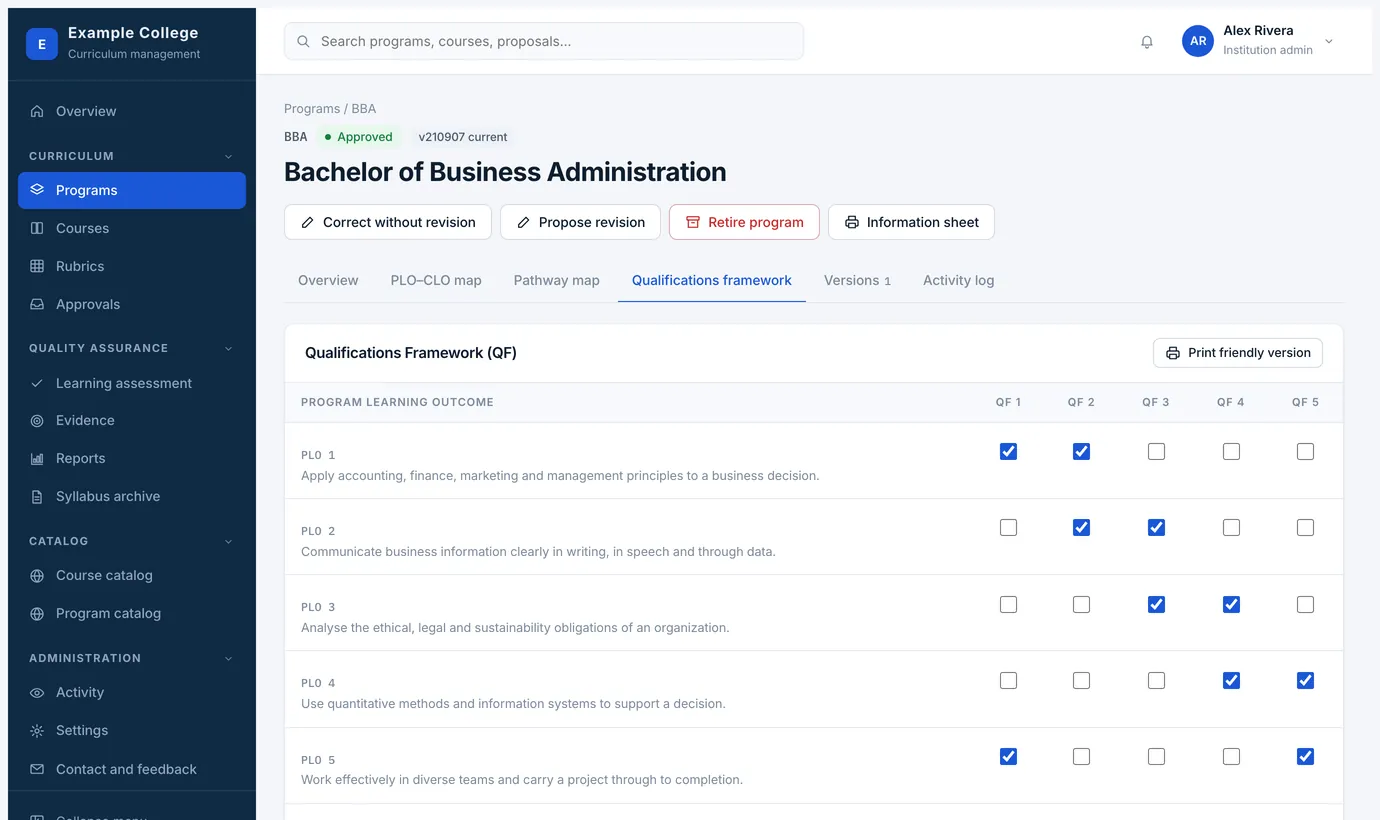Click the Correct without revision button
This screenshot has width=1380, height=820.
point(388,222)
